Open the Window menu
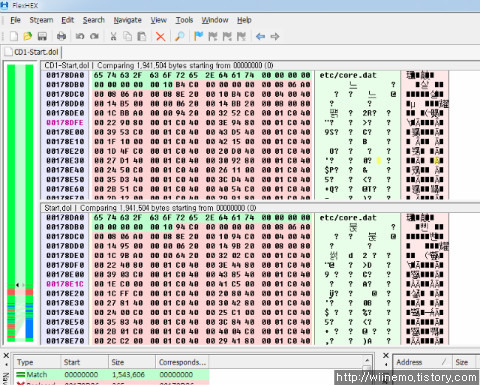This screenshot has width=480, height=385. (x=215, y=20)
